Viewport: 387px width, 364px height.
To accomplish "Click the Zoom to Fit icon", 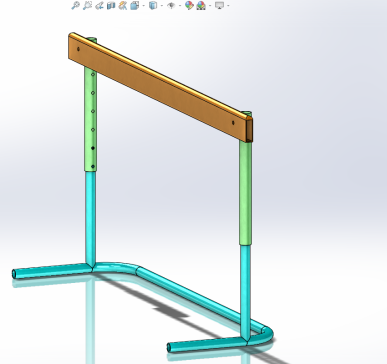I will pyautogui.click(x=75, y=5).
